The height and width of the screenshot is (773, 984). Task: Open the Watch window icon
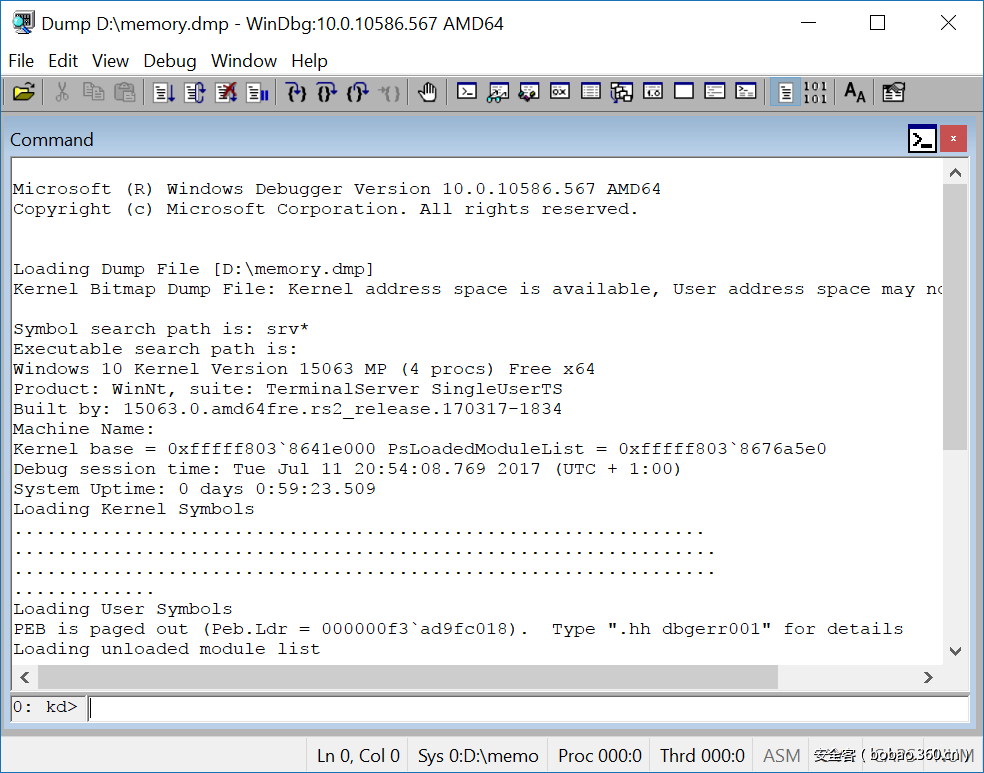point(498,92)
